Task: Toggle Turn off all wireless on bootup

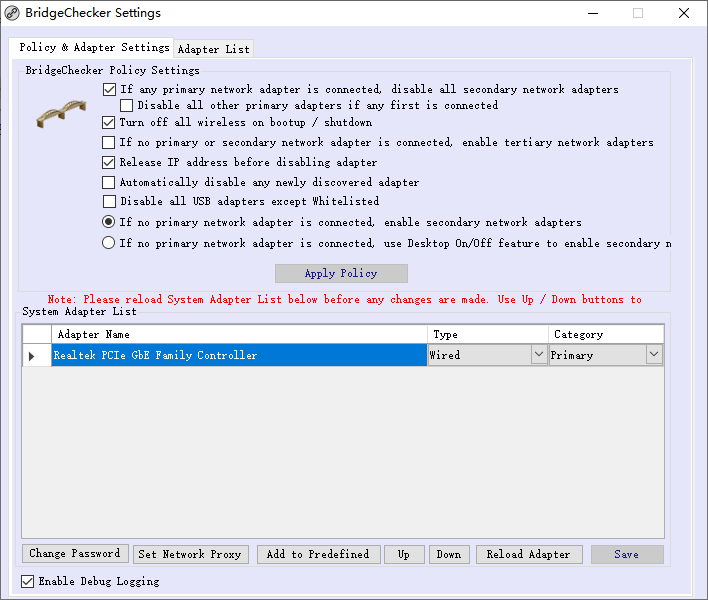Action: tap(108, 123)
